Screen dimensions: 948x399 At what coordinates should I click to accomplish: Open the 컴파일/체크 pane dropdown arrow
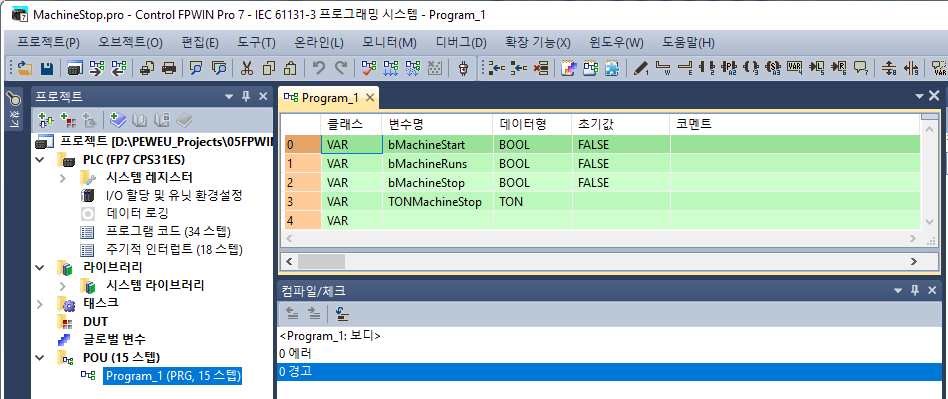pyautogui.click(x=897, y=291)
